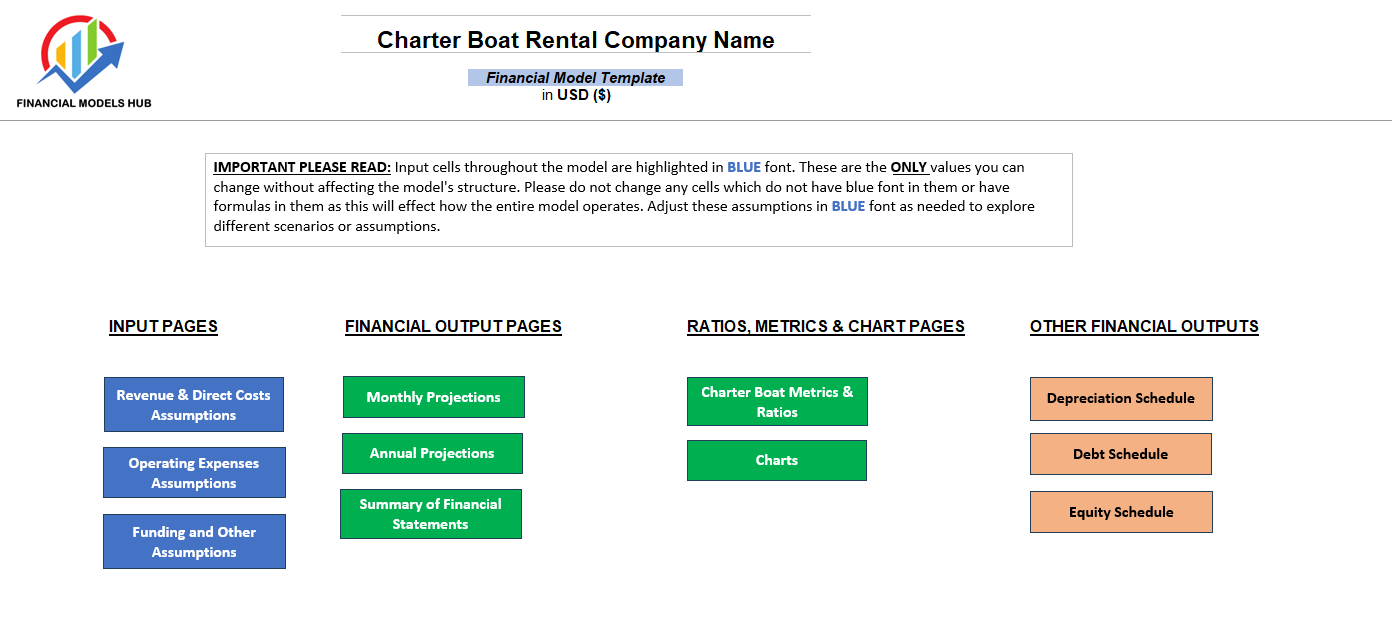Image resolution: width=1392 pixels, height=635 pixels.
Task: Open Funding and Other Assumptions
Action: click(x=193, y=541)
